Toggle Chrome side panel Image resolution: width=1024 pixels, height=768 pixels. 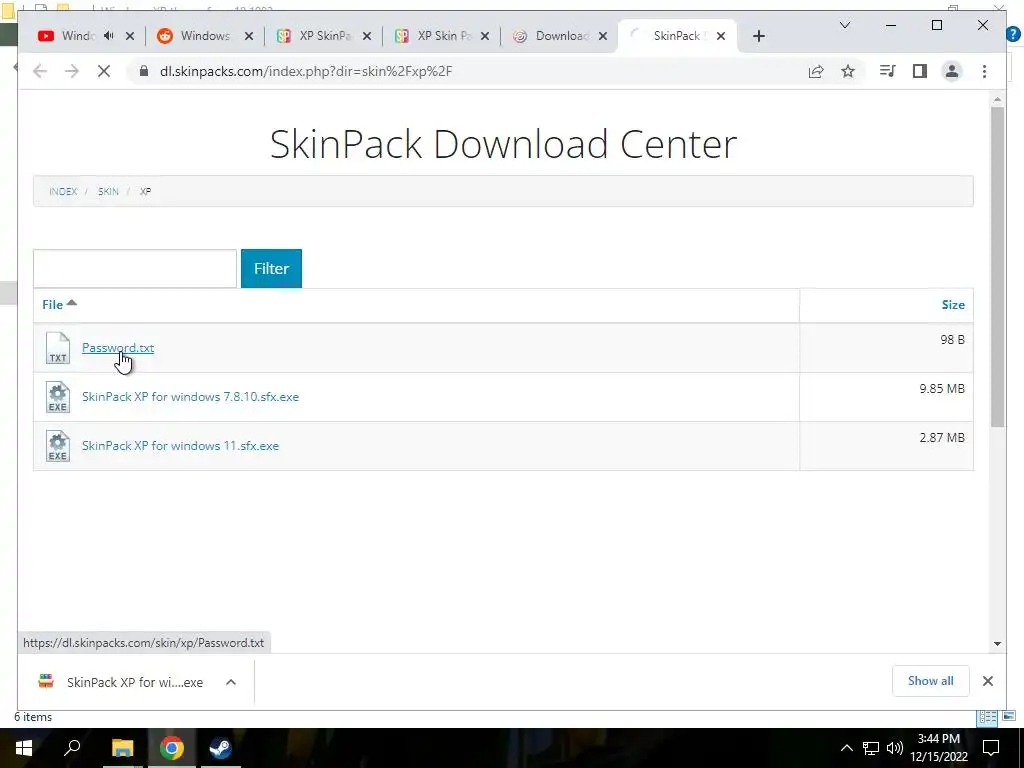point(920,71)
